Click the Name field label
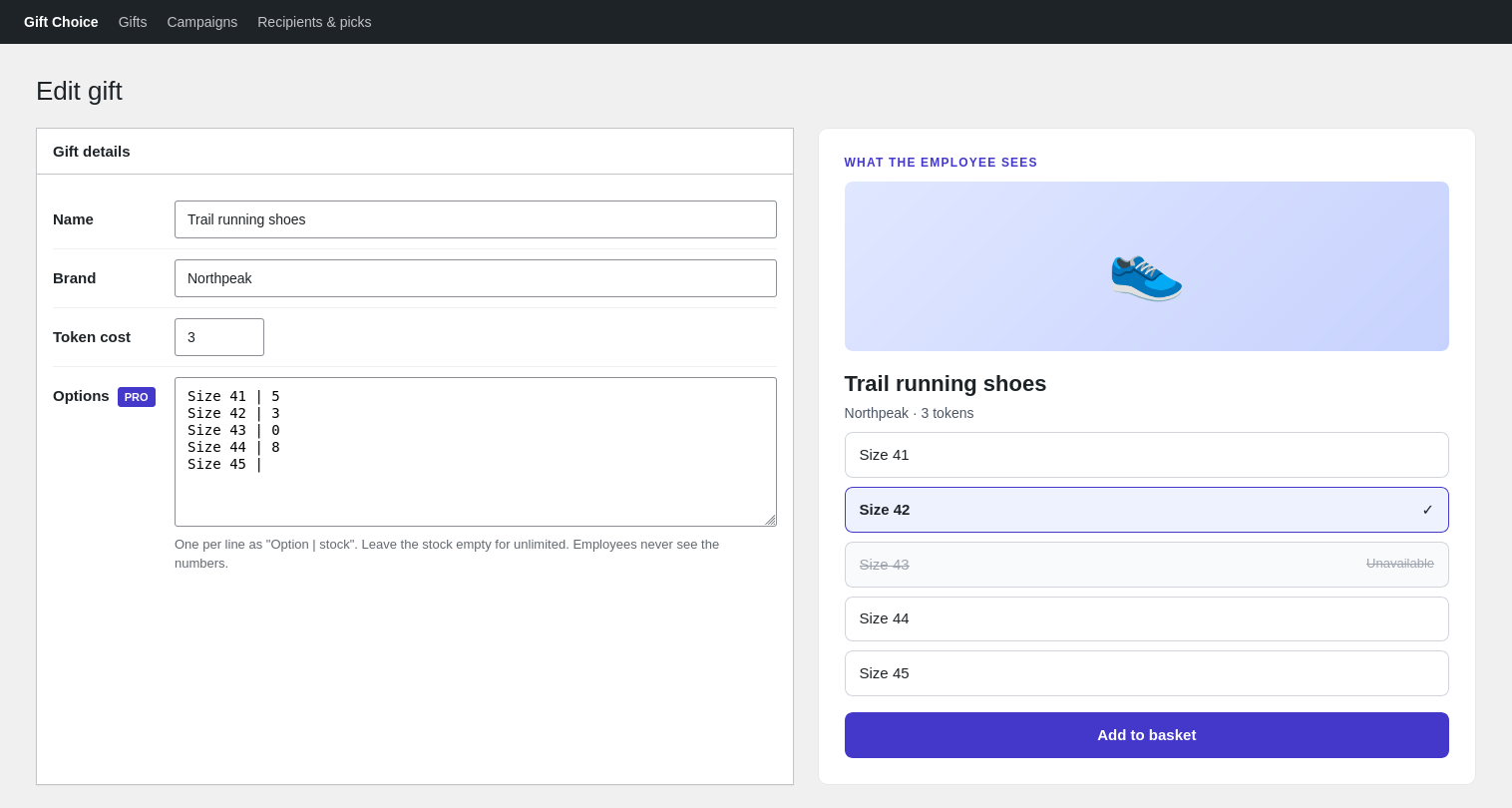The width and height of the screenshot is (1512, 808). 73,219
